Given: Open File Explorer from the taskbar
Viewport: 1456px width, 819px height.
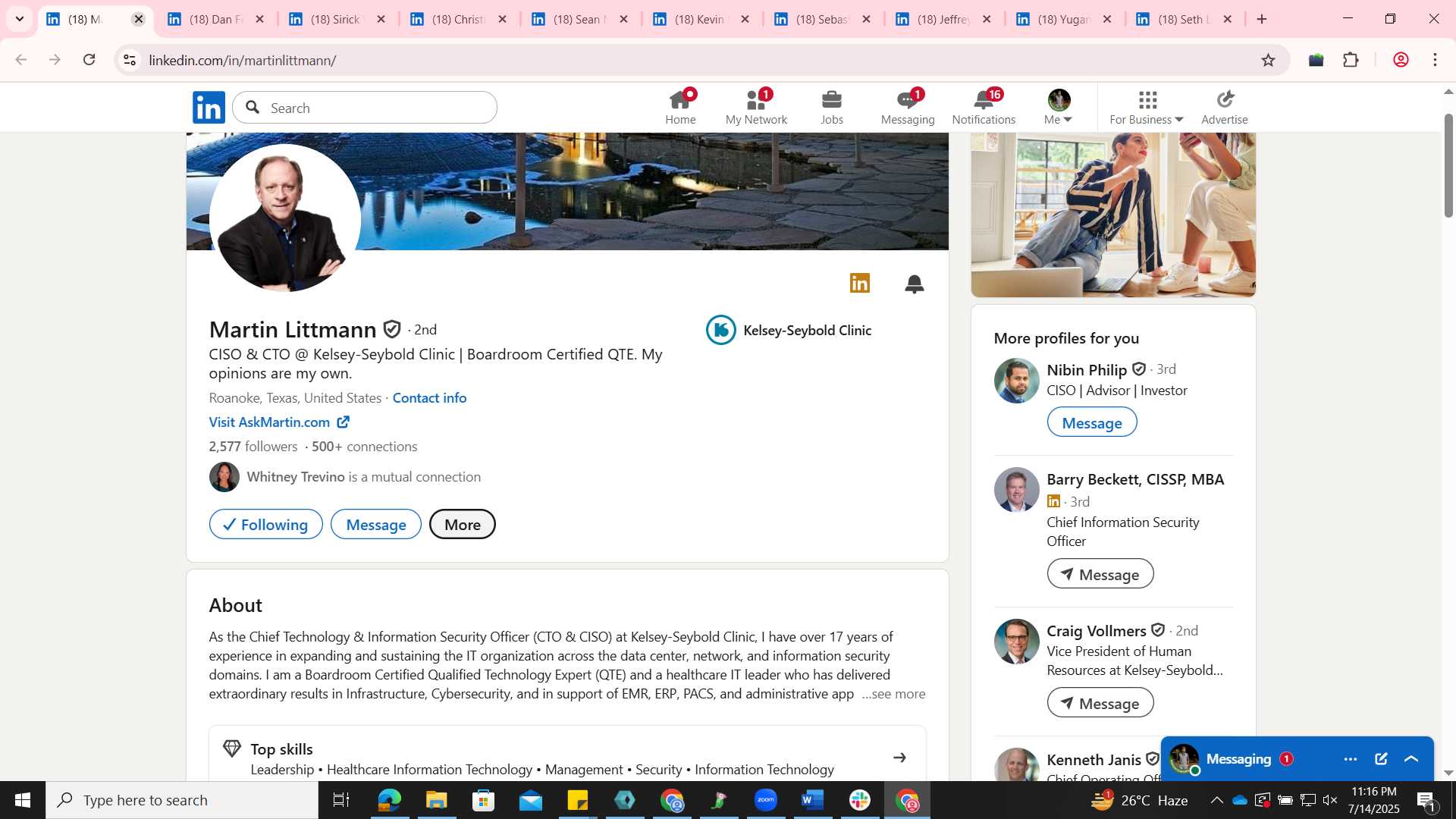Looking at the screenshot, I should (x=437, y=800).
